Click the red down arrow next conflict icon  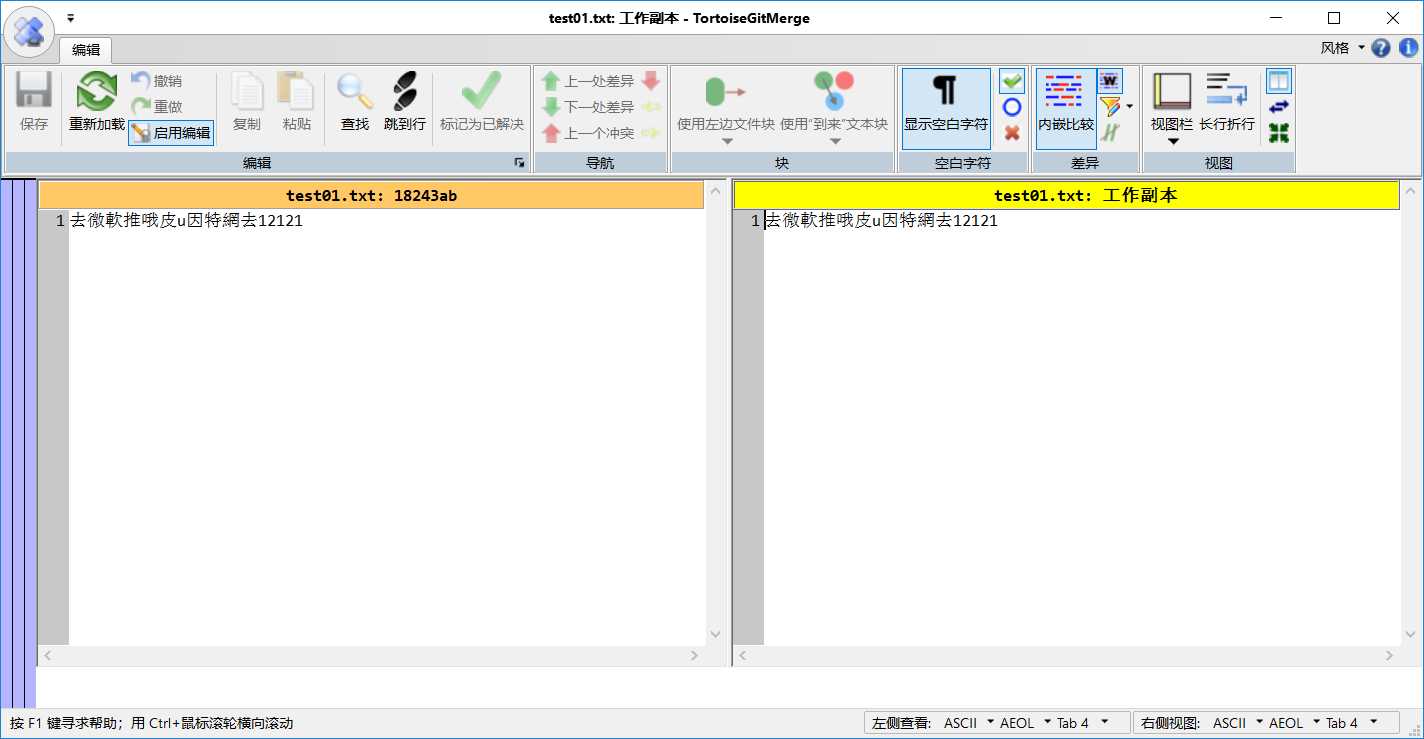pos(651,81)
